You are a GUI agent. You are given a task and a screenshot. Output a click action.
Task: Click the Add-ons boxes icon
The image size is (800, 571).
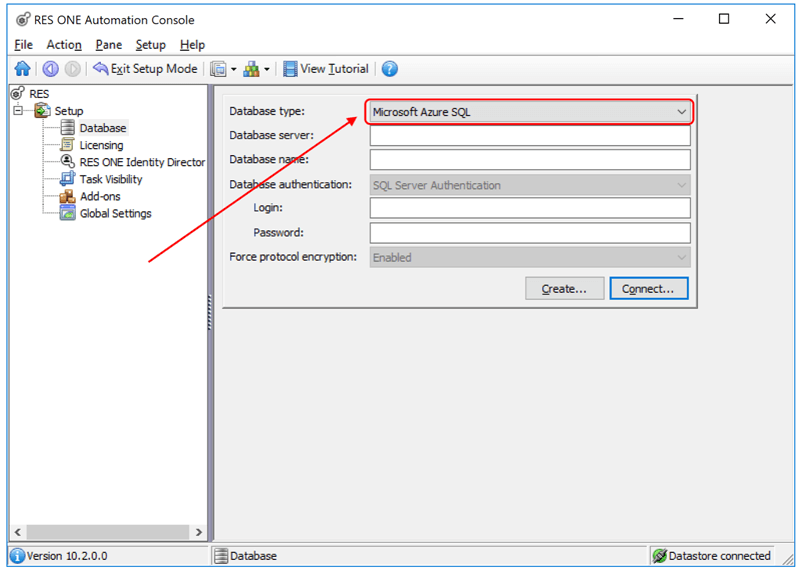click(67, 196)
